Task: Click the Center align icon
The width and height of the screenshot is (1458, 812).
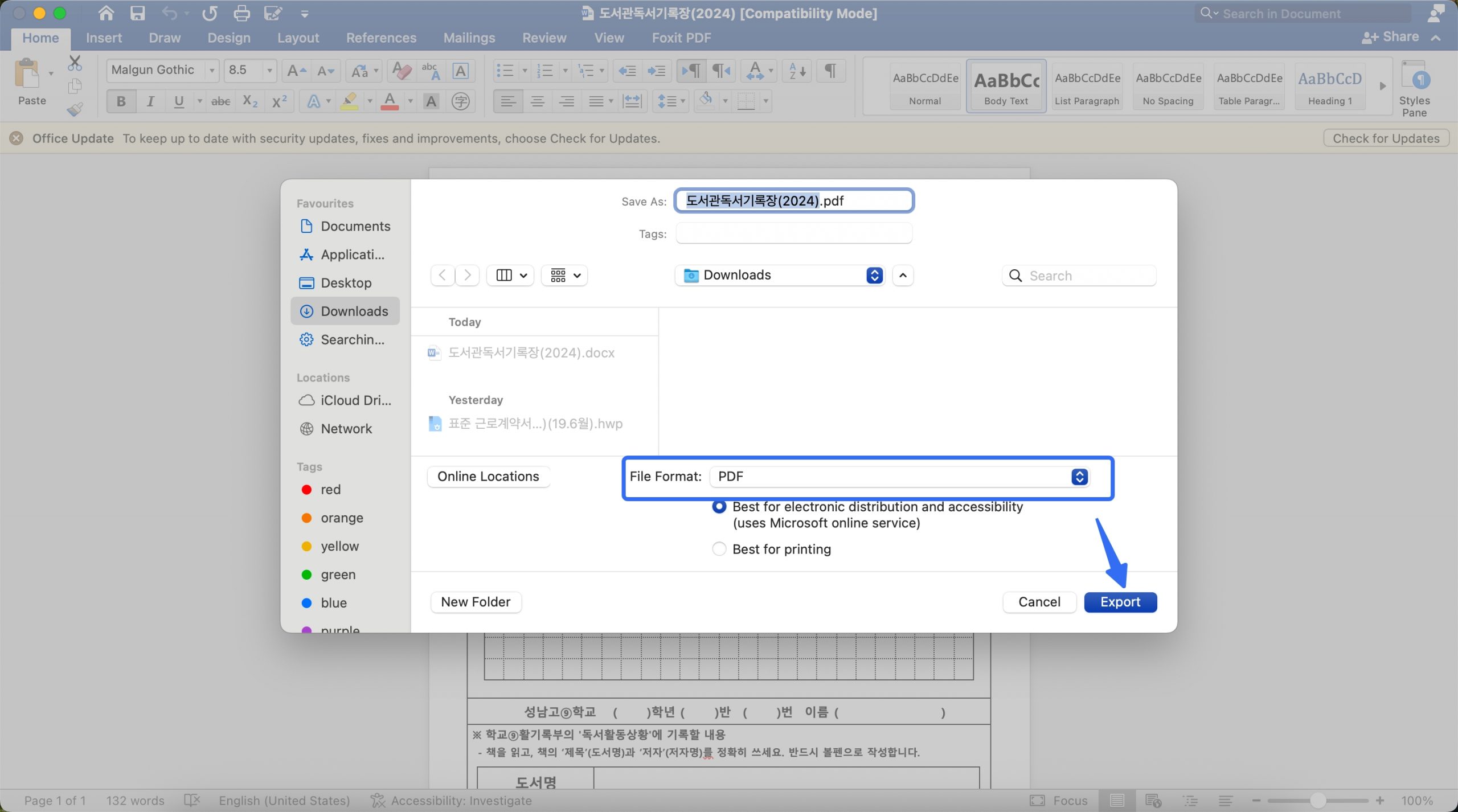Action: click(537, 101)
